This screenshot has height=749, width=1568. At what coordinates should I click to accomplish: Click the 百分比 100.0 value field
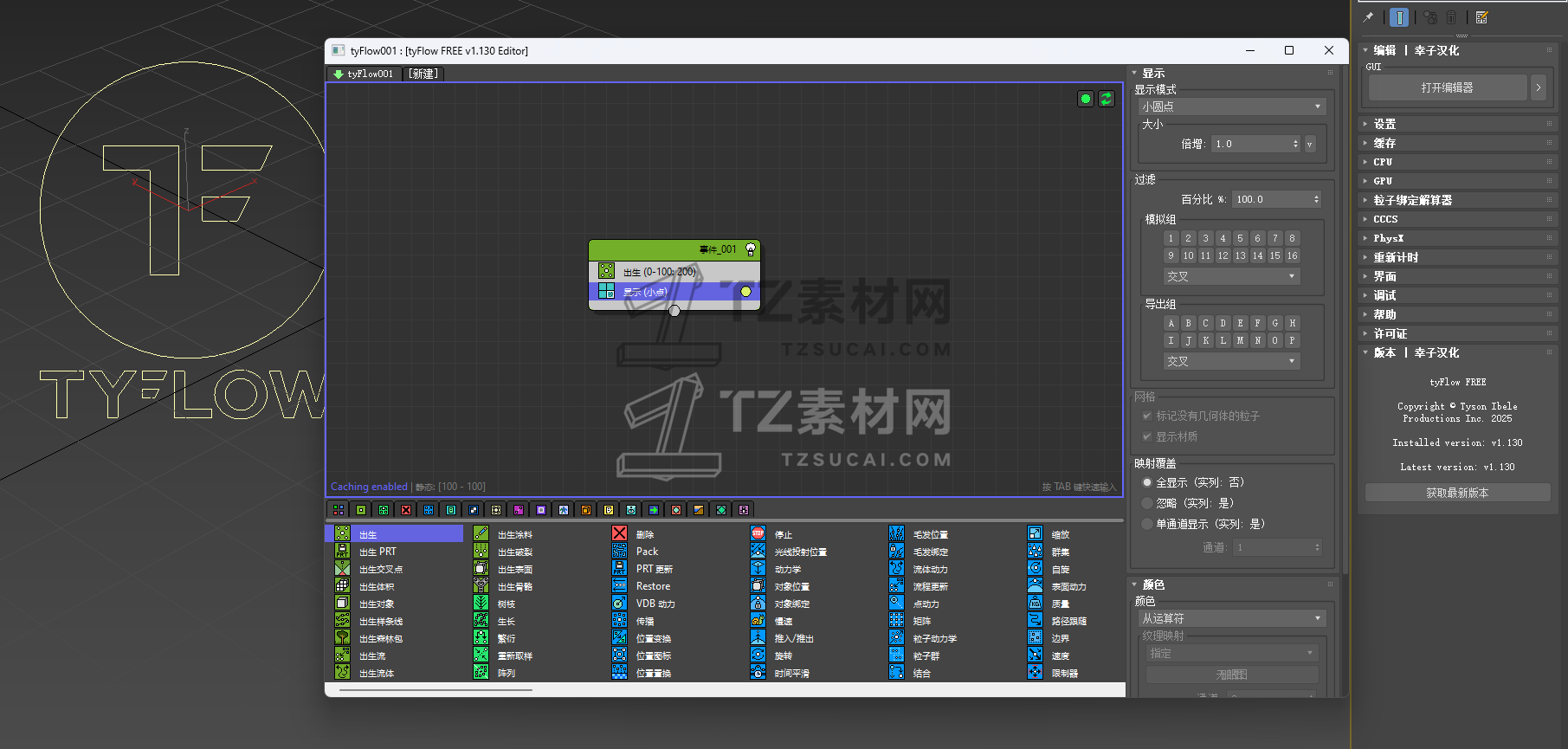(x=1272, y=199)
